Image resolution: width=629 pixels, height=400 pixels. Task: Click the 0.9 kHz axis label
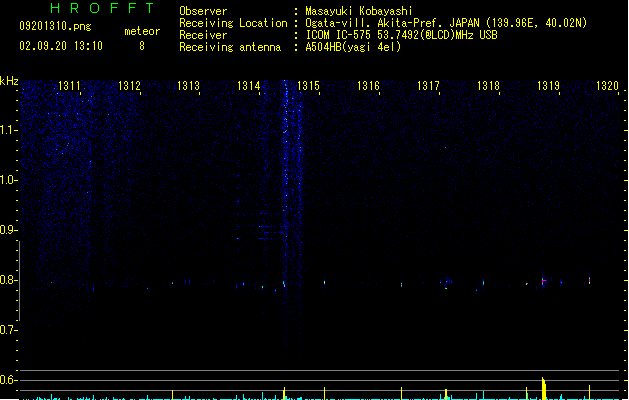(x=8, y=230)
